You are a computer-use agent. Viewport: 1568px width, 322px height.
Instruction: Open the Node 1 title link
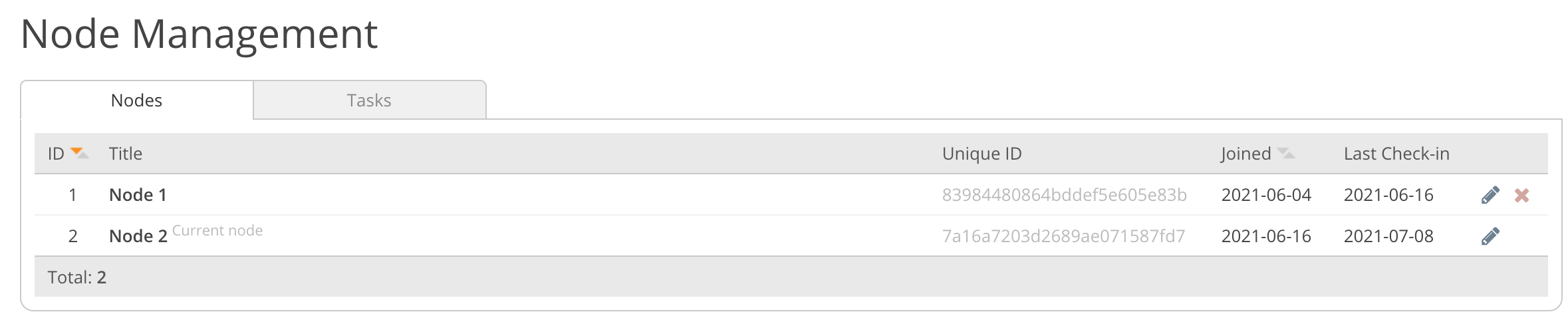138,195
